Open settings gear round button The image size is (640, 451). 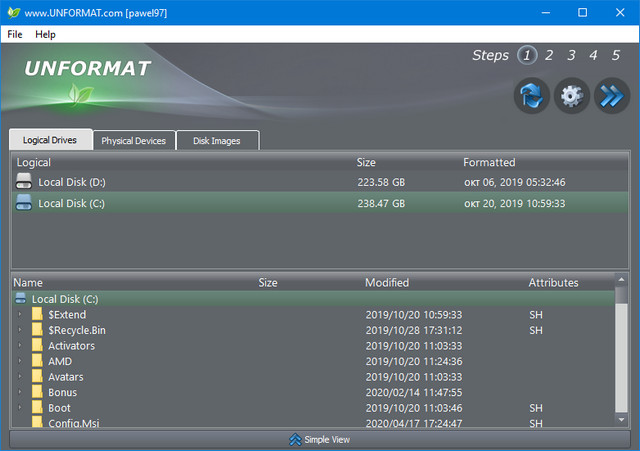tap(571, 96)
